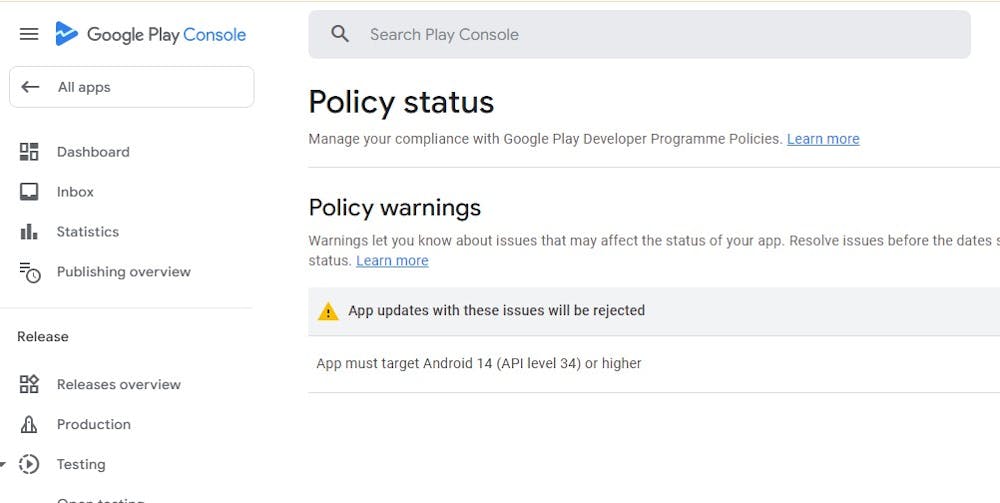Collapse the Testing section arrow
Viewport: 1000px width, 503px height.
3,465
